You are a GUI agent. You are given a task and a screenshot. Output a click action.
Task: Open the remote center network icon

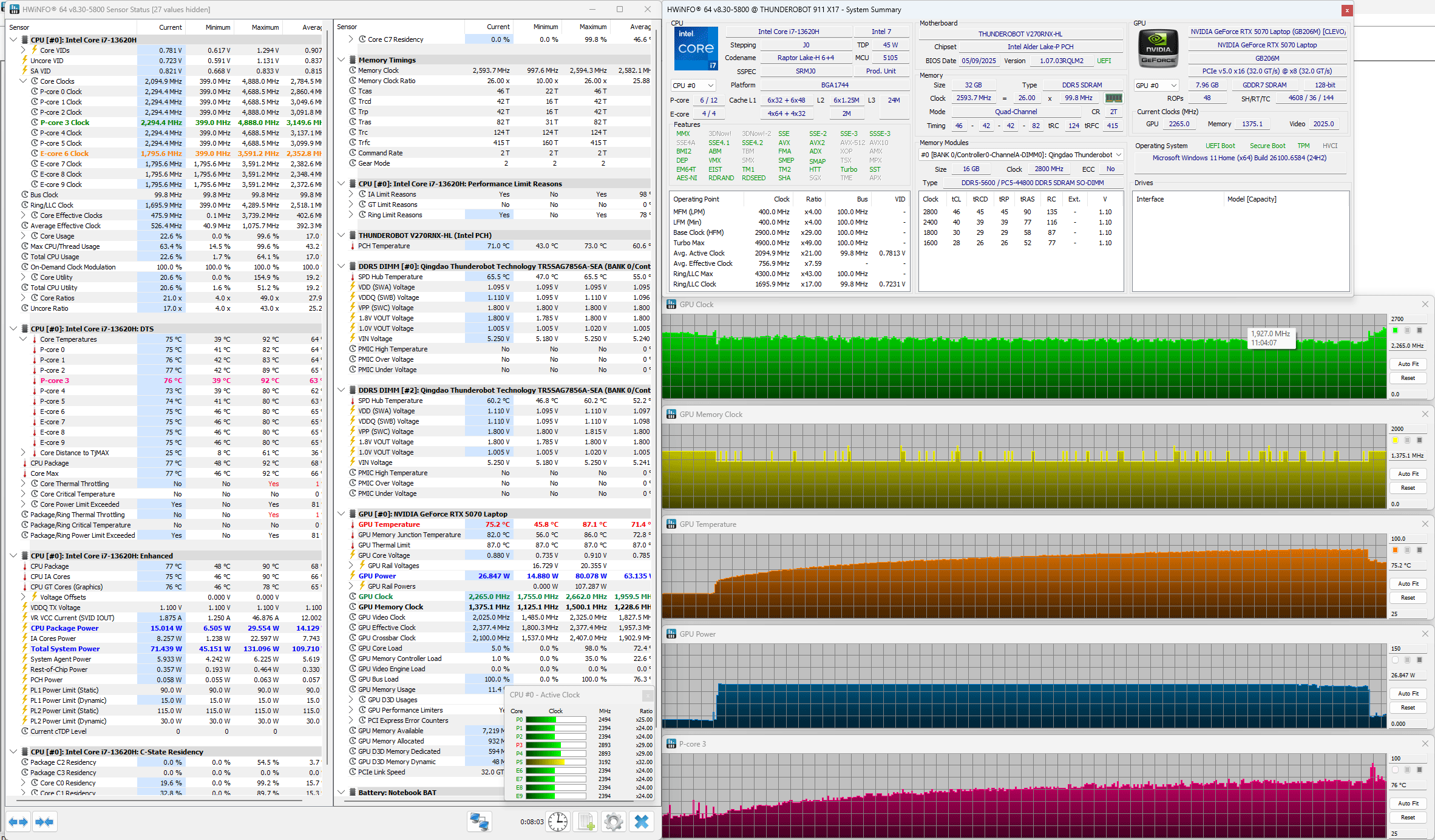[479, 822]
